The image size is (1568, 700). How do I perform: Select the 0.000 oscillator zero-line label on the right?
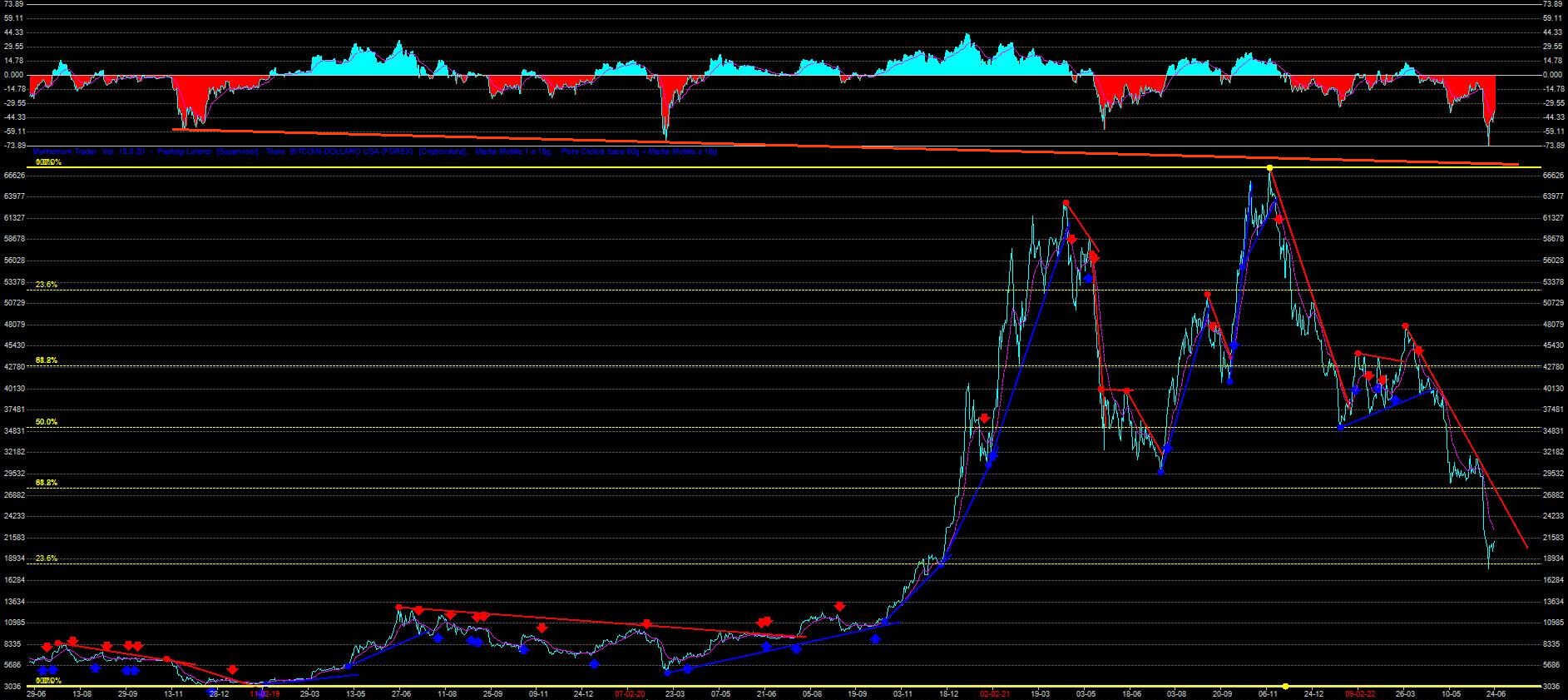(1551, 75)
